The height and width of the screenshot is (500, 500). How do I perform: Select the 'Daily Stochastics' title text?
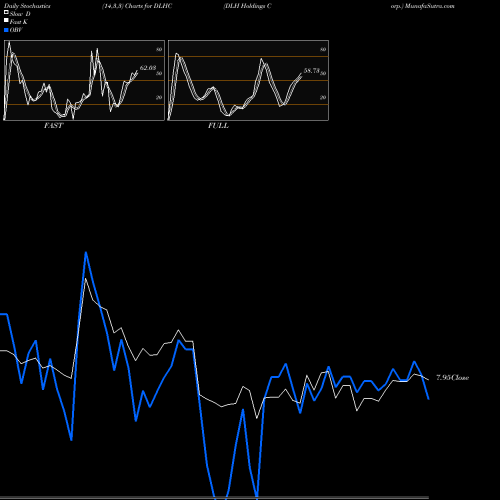point(27,6)
